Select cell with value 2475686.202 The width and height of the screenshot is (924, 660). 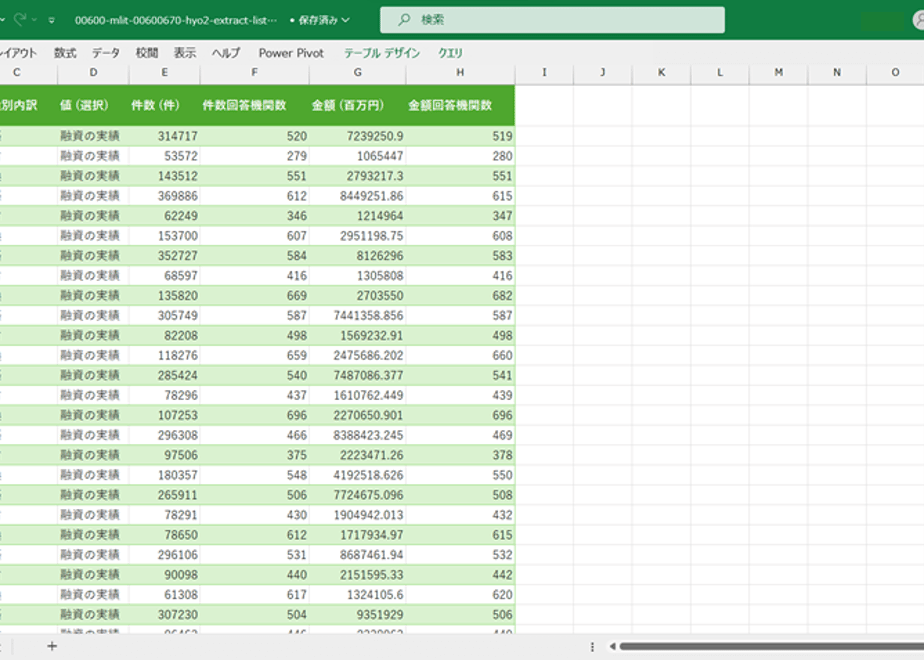tap(358, 355)
